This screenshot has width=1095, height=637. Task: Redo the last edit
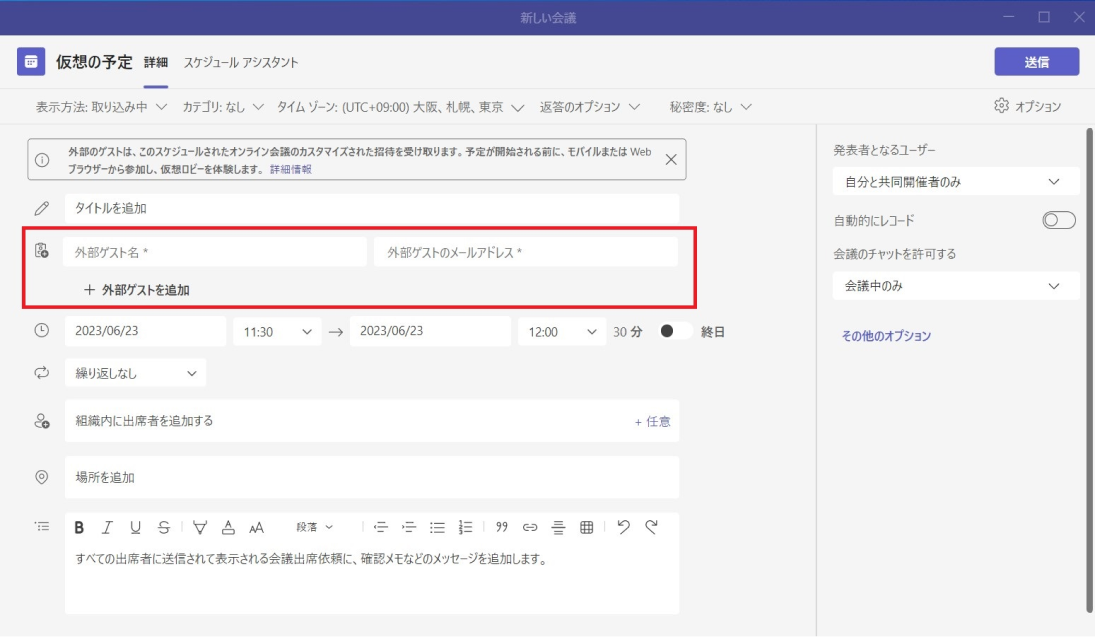tap(652, 527)
